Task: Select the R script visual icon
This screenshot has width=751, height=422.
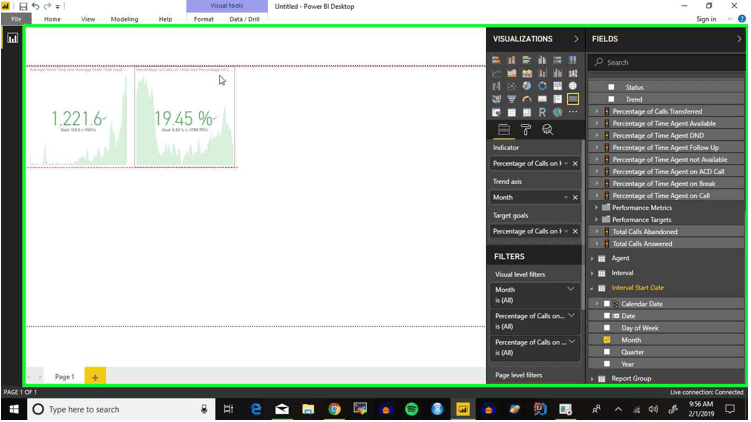Action: 542,112
